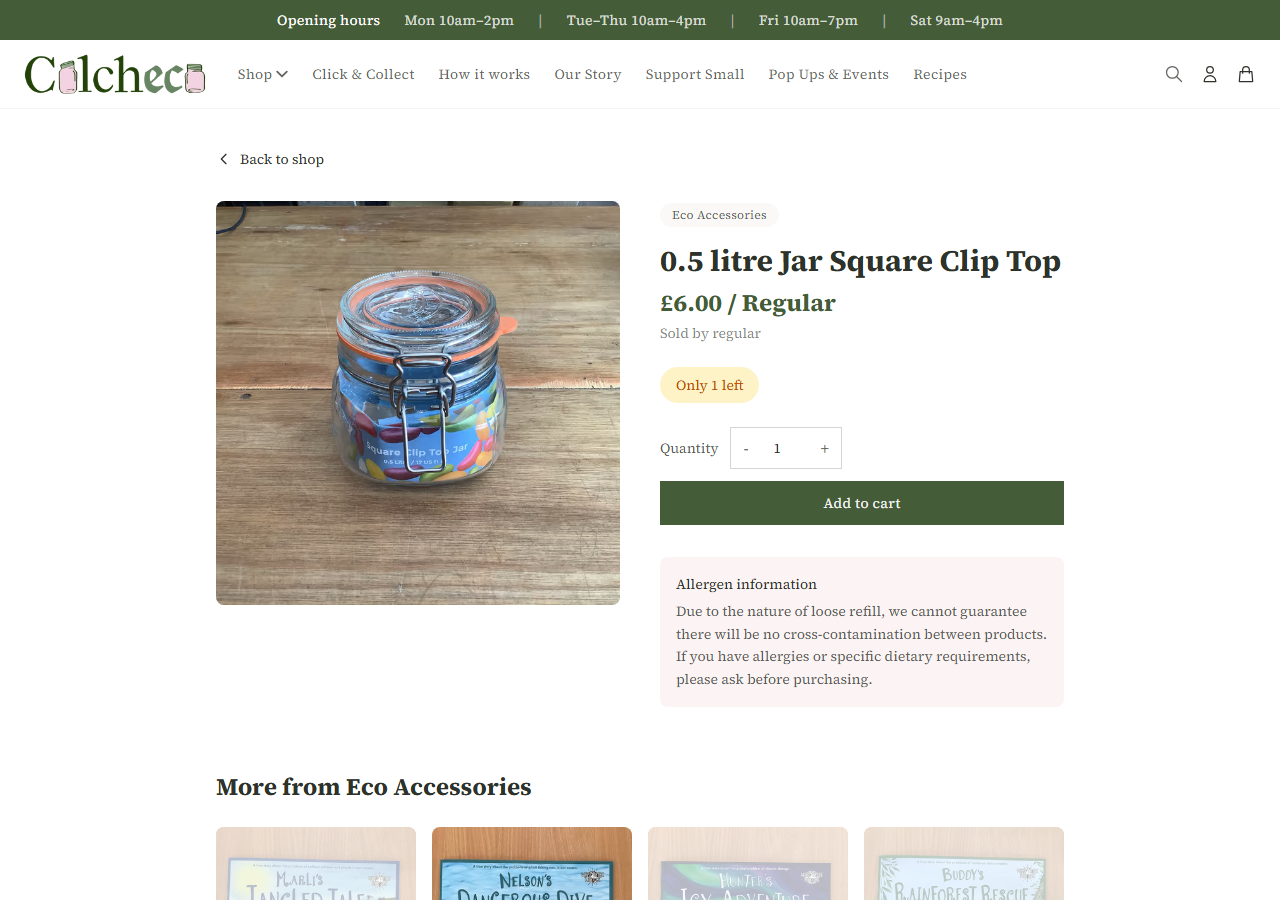Expand the Shop dropdown menu

tap(263, 74)
